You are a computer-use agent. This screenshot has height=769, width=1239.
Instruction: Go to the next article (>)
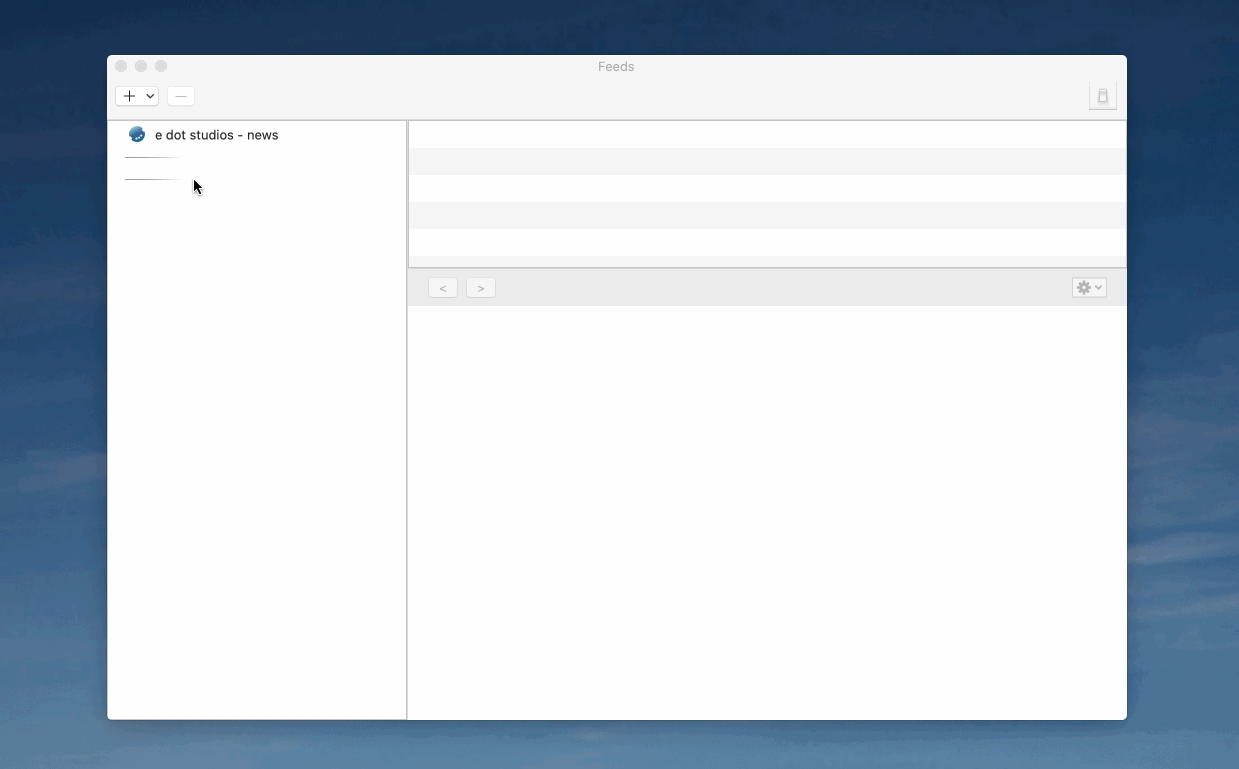(x=481, y=288)
